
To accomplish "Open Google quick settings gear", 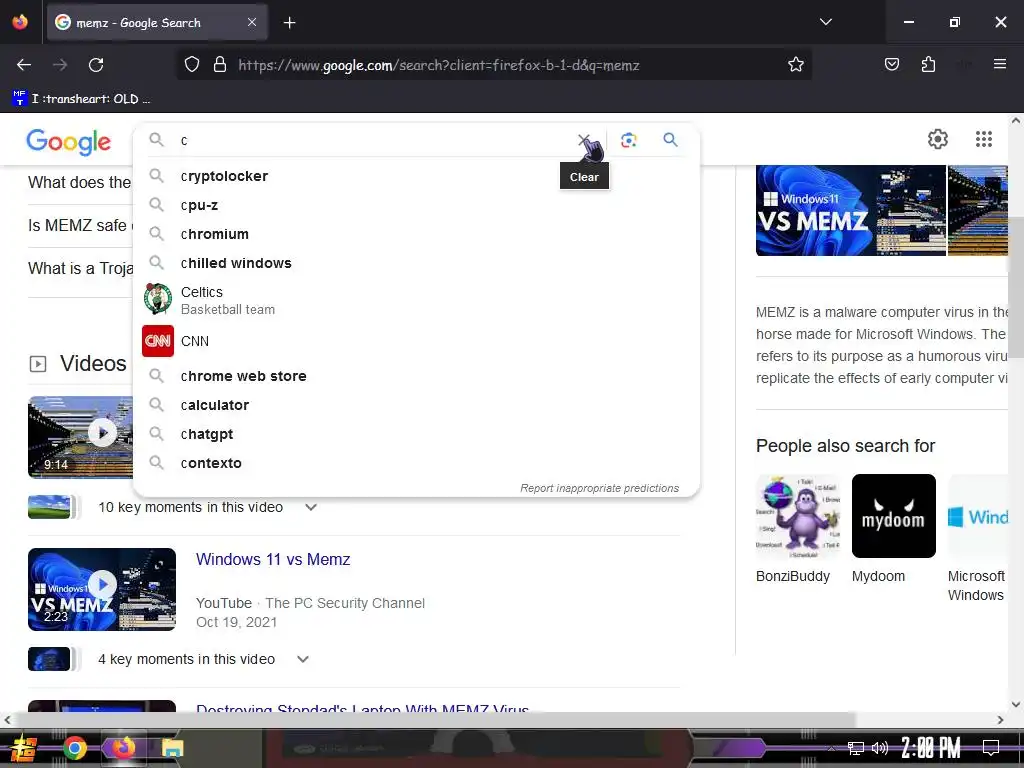I will pos(938,139).
